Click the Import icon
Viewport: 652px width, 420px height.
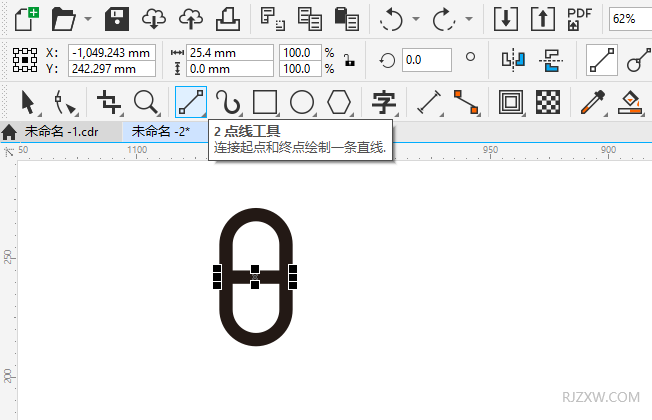coord(506,19)
